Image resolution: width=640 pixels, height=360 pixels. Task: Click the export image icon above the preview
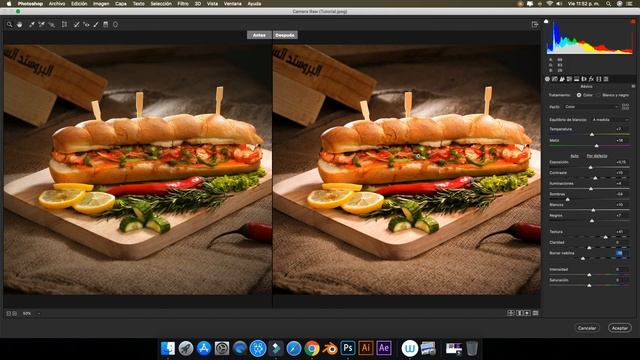(535, 25)
